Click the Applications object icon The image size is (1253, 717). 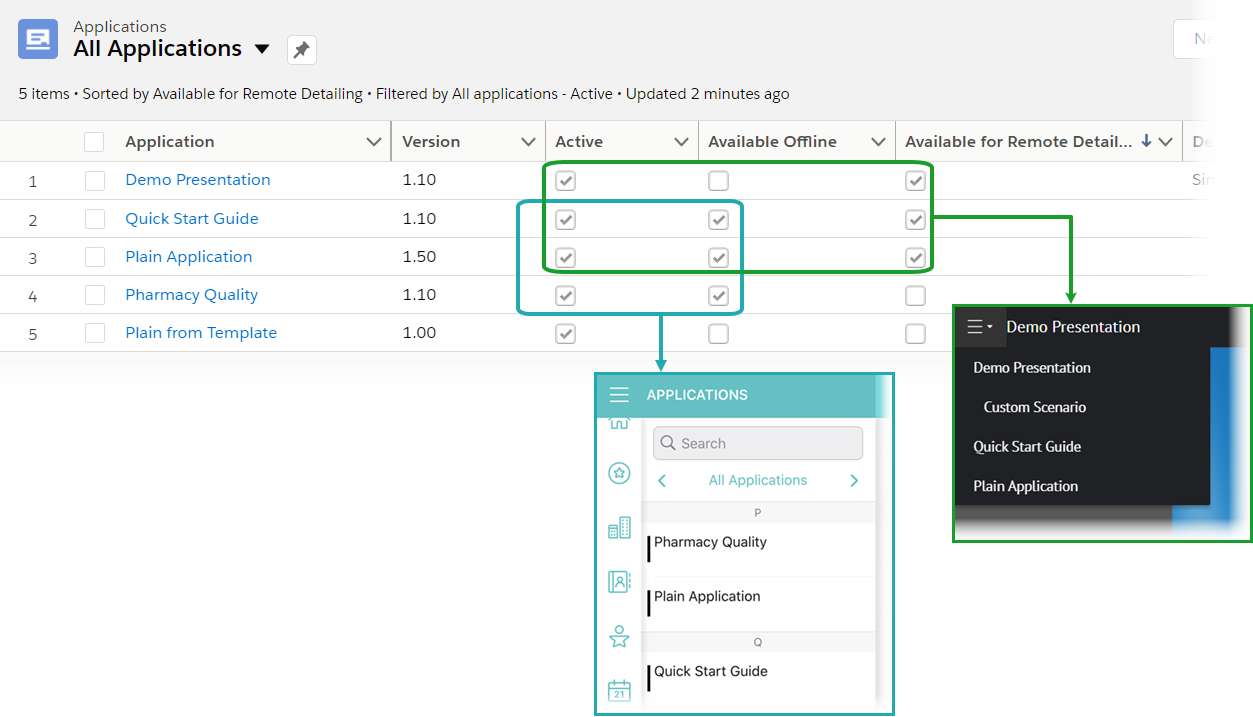point(38,39)
